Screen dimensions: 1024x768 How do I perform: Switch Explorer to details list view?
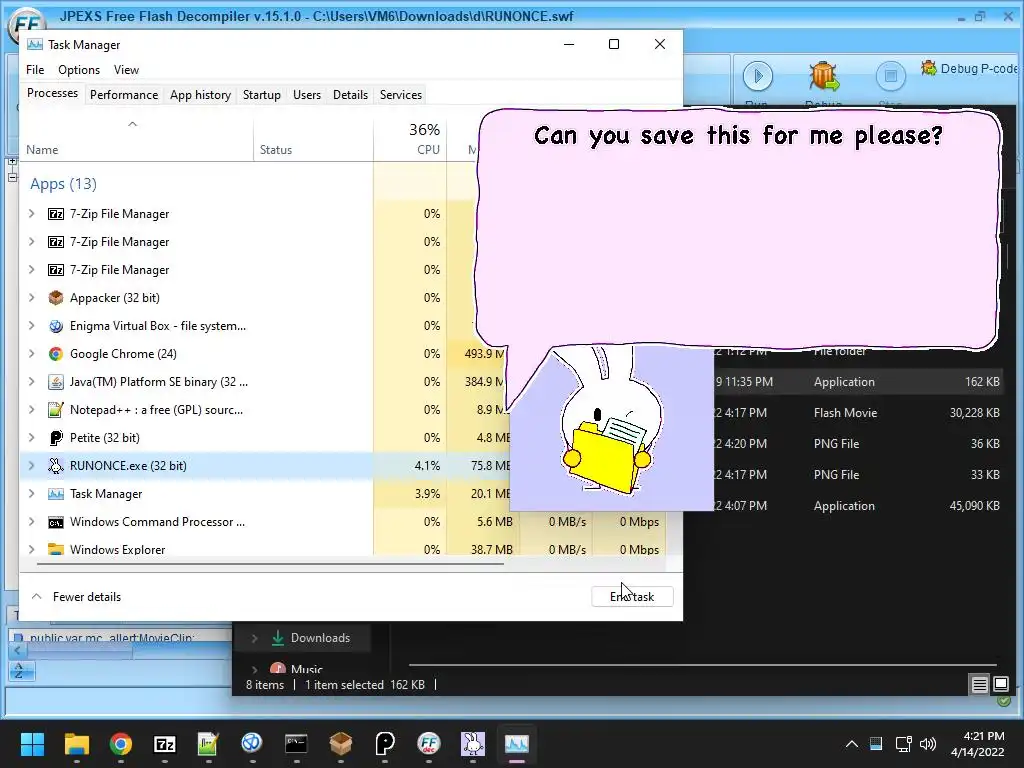[x=979, y=684]
